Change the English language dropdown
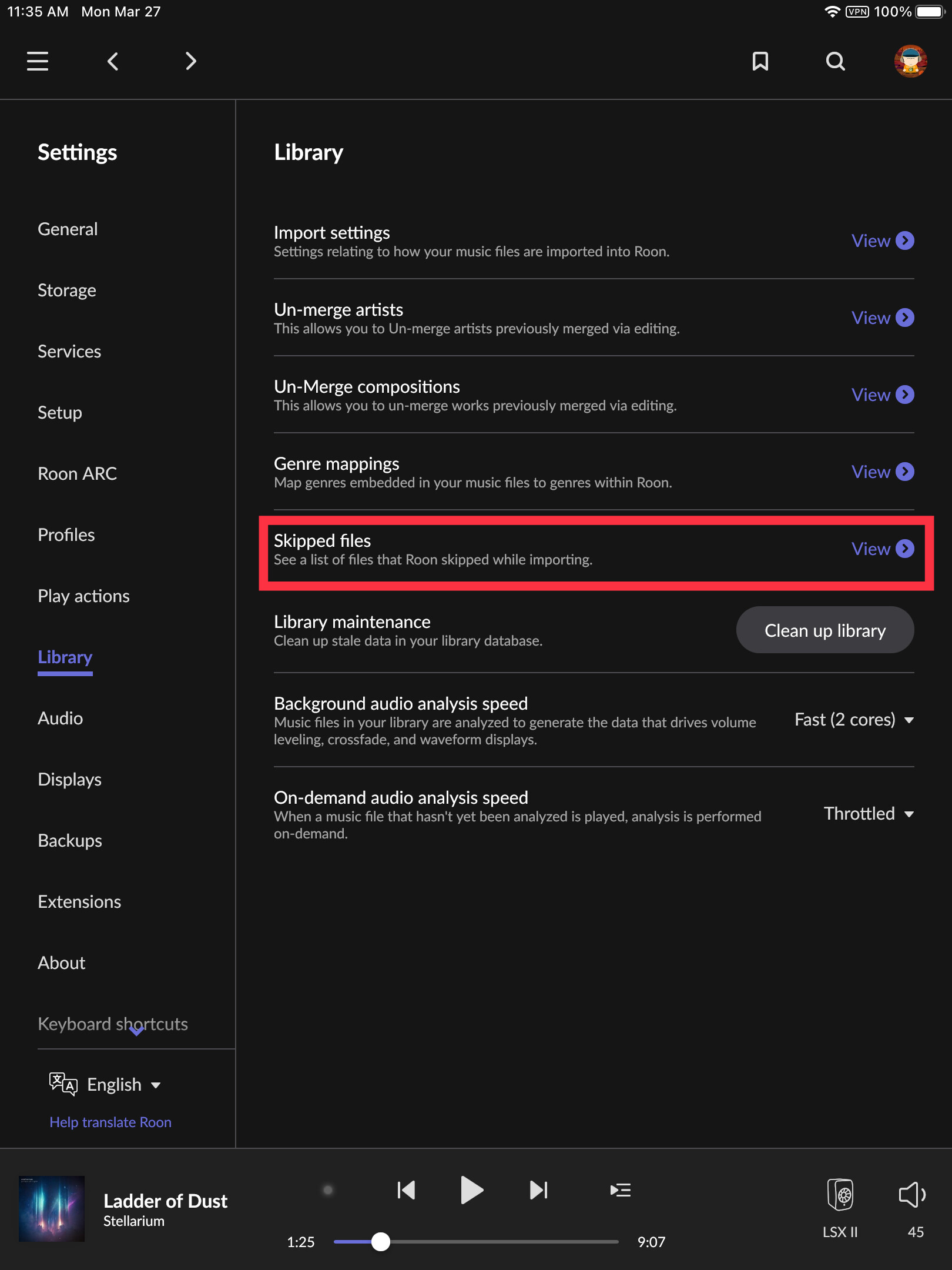This screenshot has height=1270, width=952. click(x=115, y=1085)
